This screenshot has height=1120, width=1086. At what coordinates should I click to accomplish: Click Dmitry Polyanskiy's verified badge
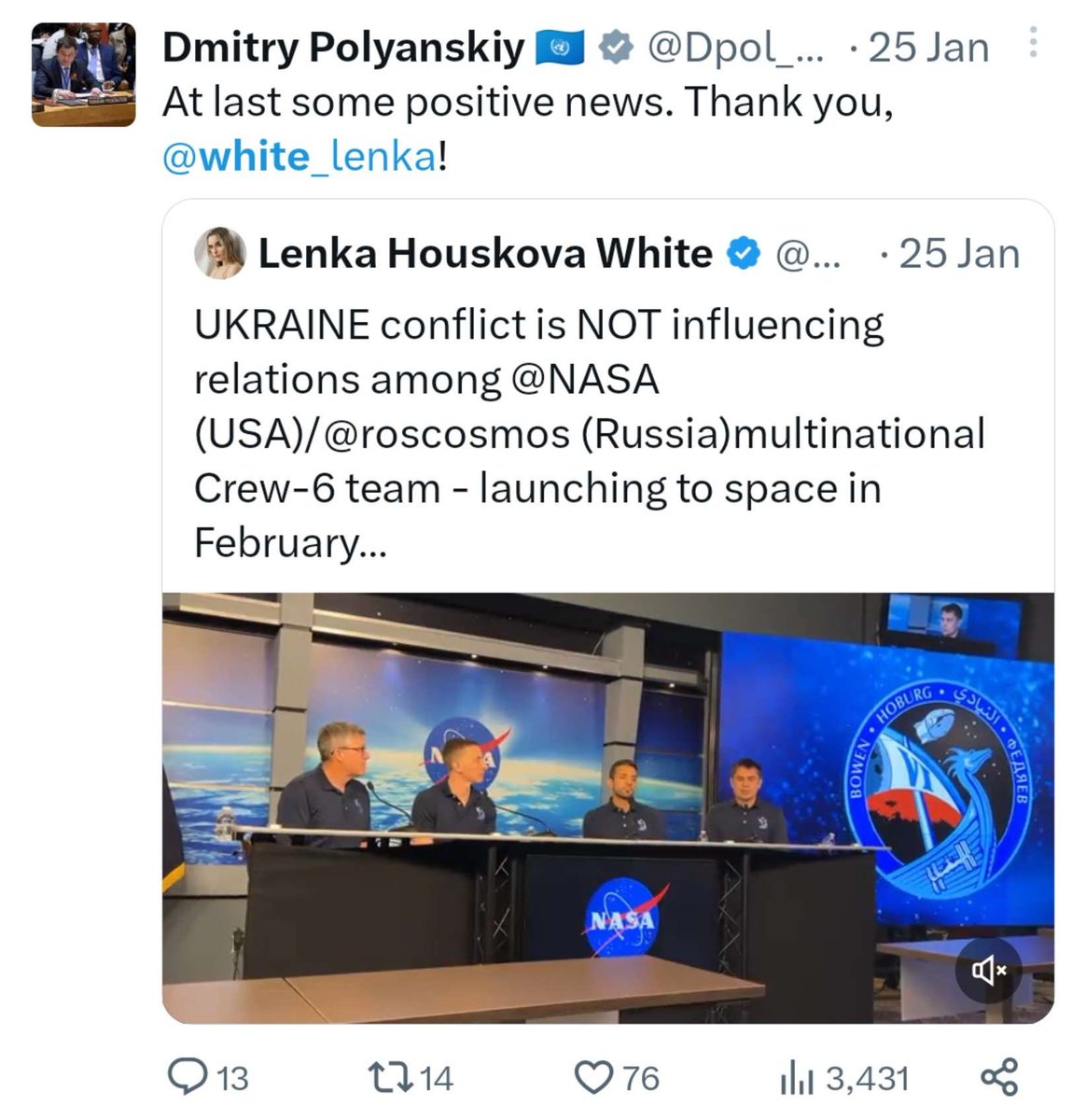[x=616, y=47]
